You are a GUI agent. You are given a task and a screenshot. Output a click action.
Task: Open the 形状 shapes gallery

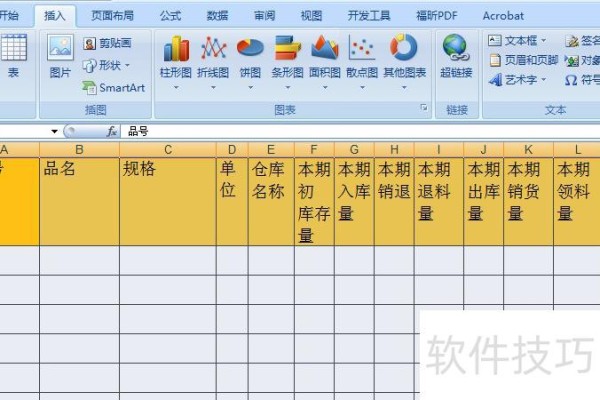[106, 66]
